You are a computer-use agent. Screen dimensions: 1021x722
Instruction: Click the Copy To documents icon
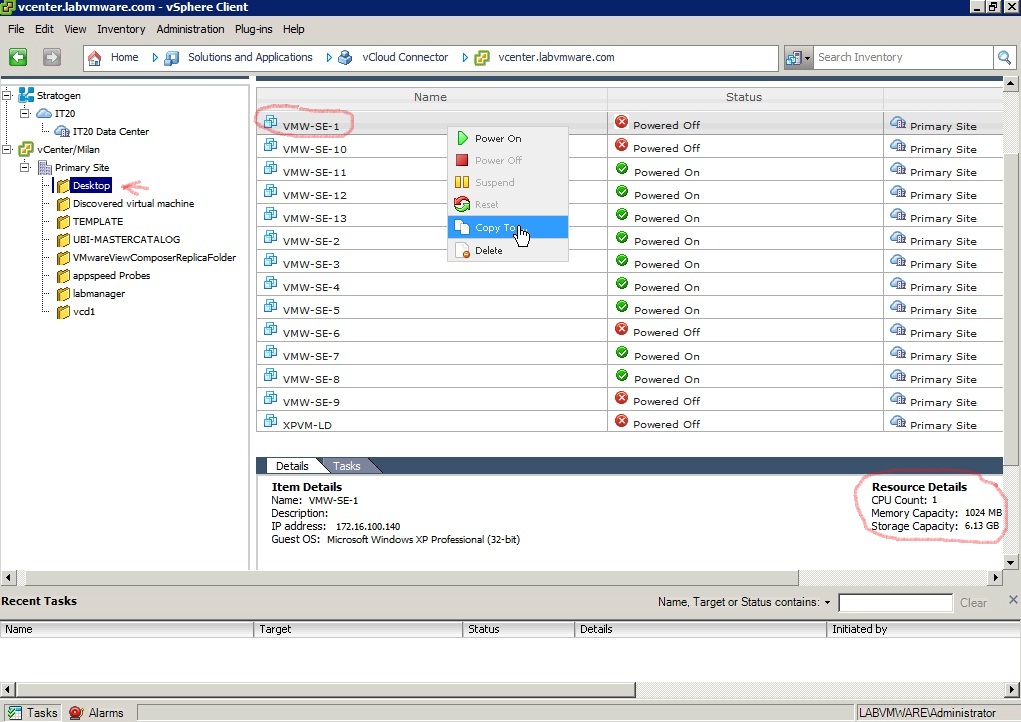click(x=462, y=227)
